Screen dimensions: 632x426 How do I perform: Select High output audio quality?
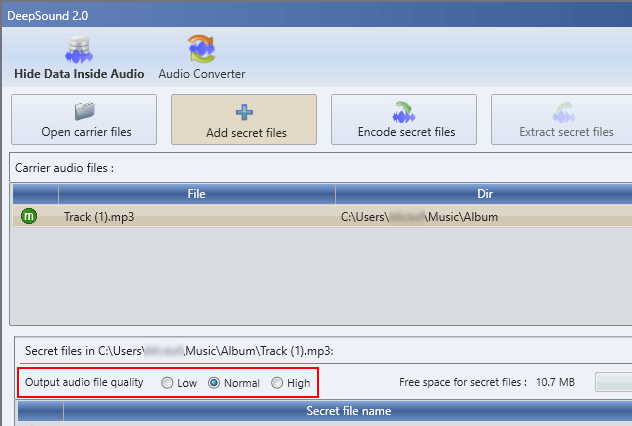point(277,383)
